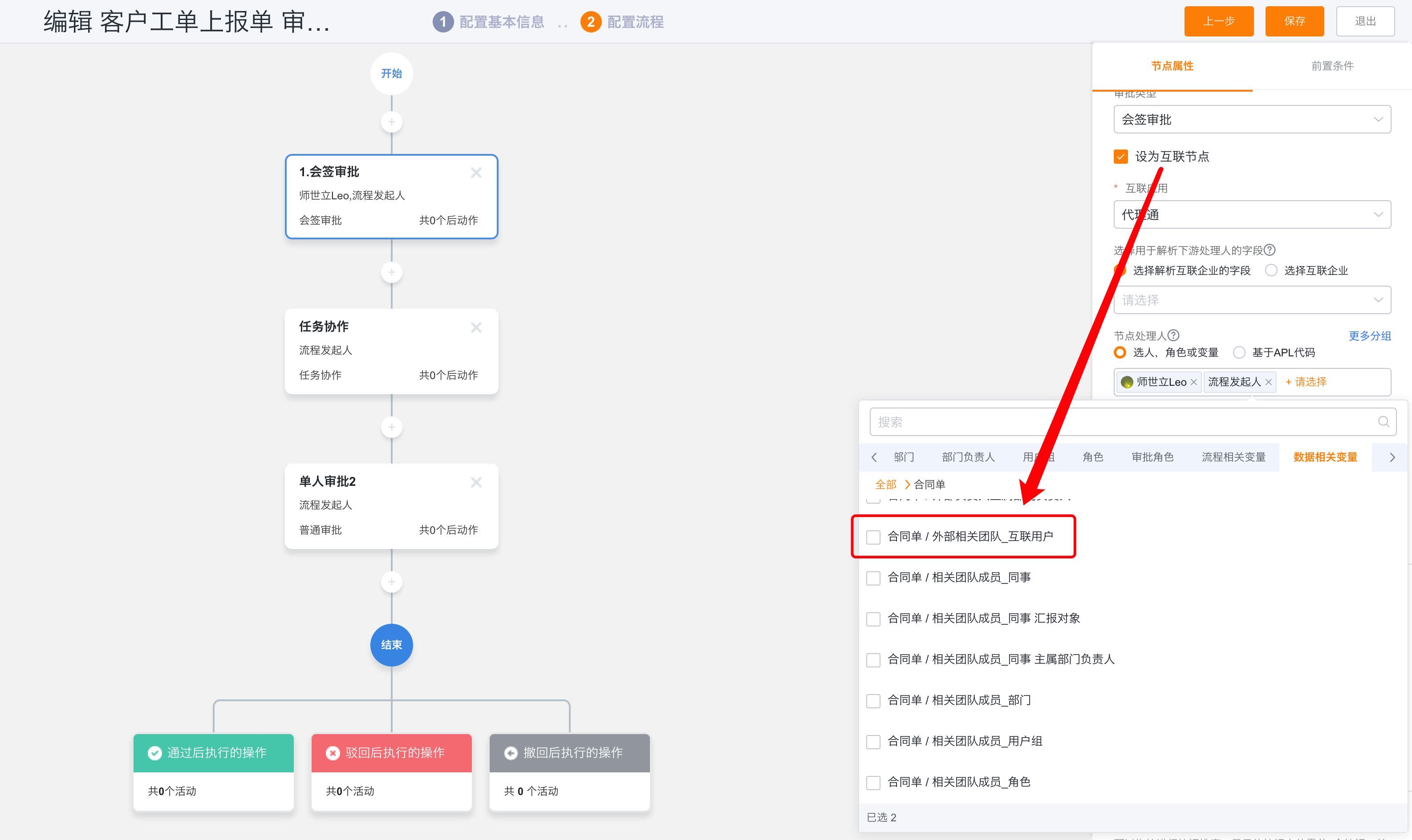
Task: Add a node using the plus below 单人审批2
Action: pos(391,582)
